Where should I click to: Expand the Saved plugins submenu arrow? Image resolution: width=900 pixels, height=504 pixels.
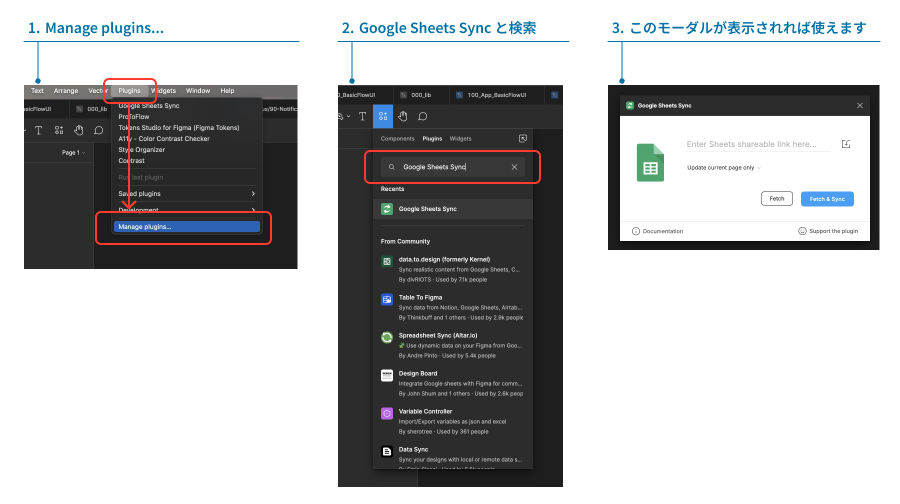(x=253, y=193)
